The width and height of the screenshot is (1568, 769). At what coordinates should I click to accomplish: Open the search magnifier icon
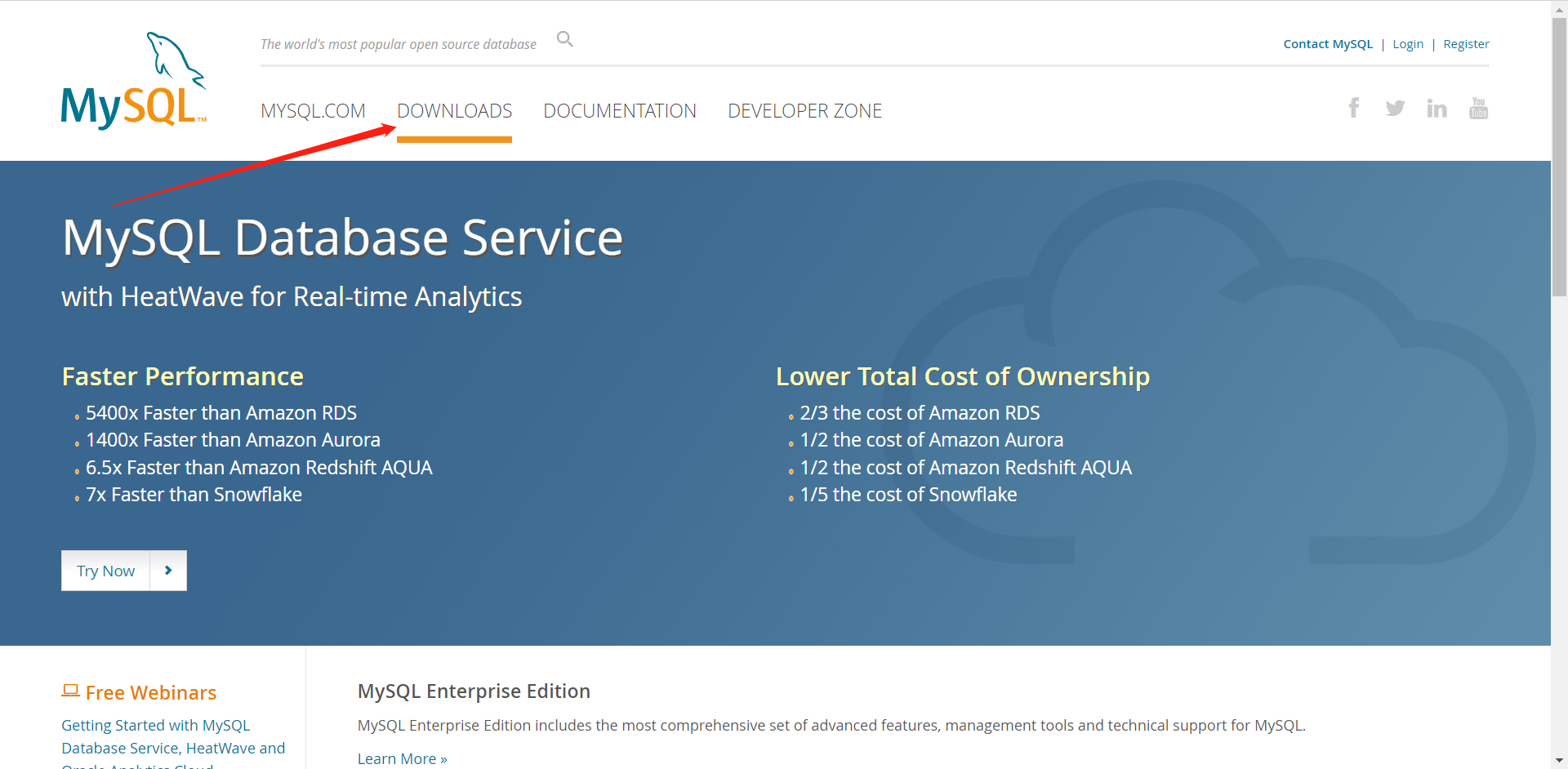[x=565, y=39]
